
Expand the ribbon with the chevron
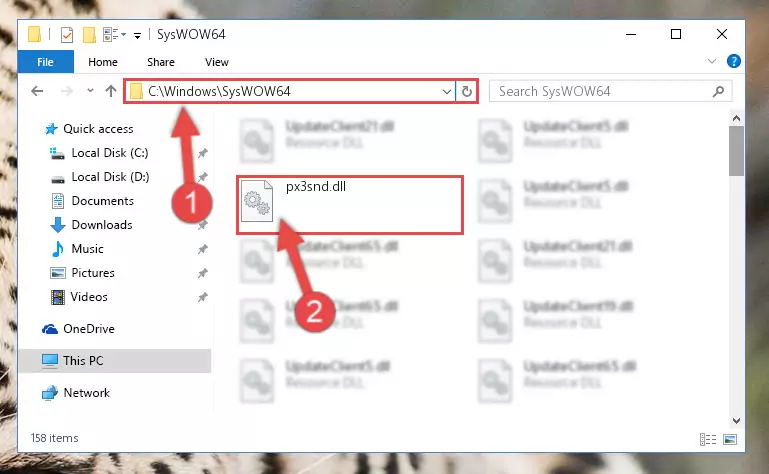point(712,61)
